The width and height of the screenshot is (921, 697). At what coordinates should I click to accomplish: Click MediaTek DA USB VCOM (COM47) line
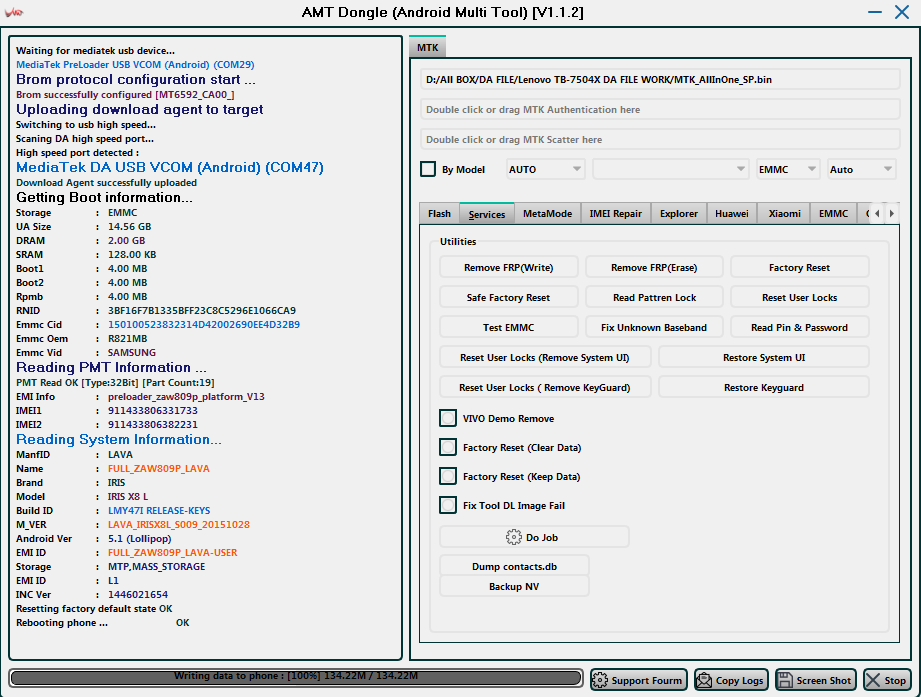pyautogui.click(x=170, y=167)
